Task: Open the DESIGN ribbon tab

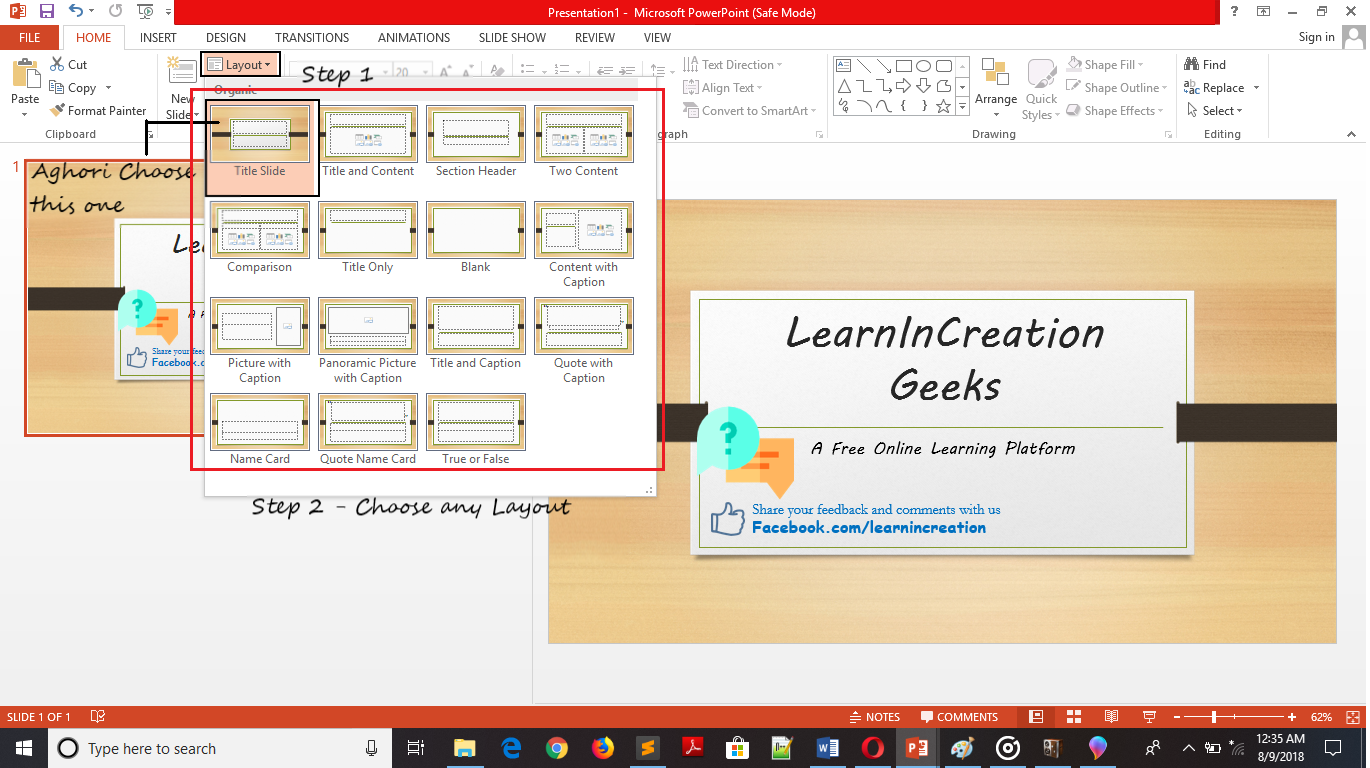Action: 226,38
